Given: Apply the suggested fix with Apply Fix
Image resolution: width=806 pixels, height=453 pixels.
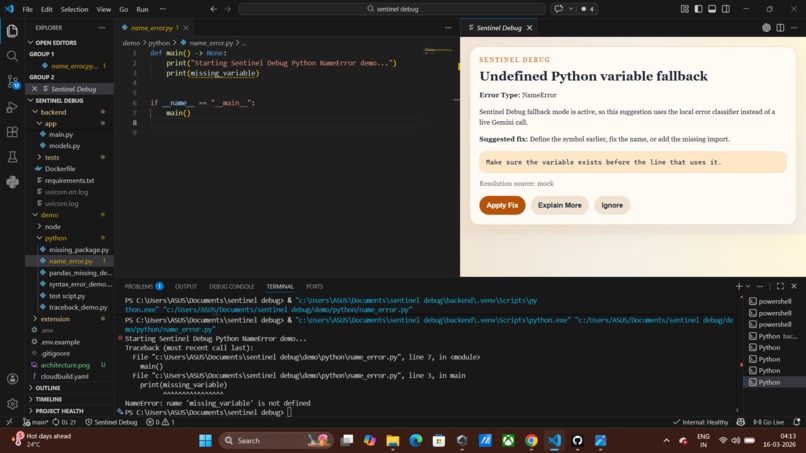Looking at the screenshot, I should click(502, 205).
